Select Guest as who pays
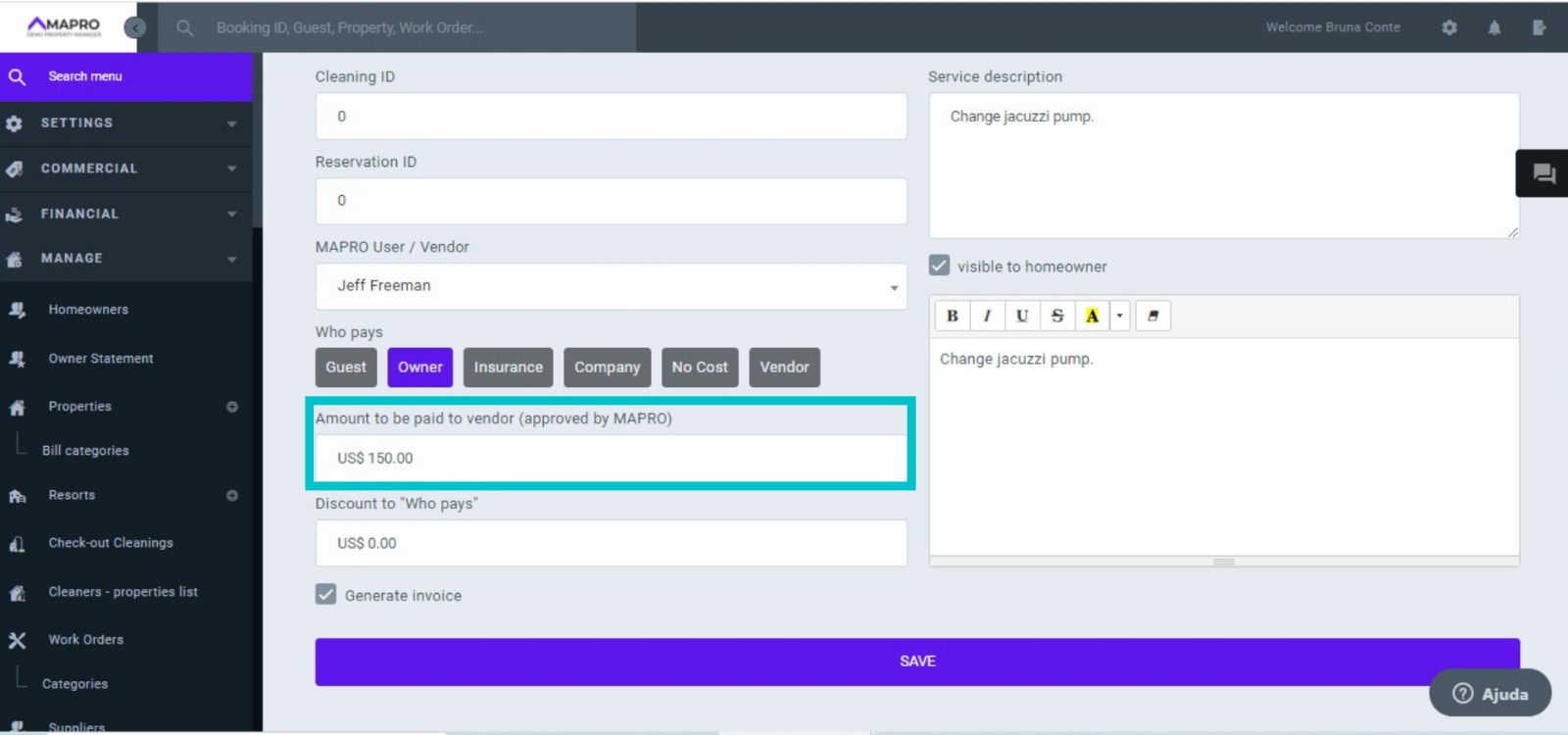The height and width of the screenshot is (735, 1568). pyautogui.click(x=346, y=367)
